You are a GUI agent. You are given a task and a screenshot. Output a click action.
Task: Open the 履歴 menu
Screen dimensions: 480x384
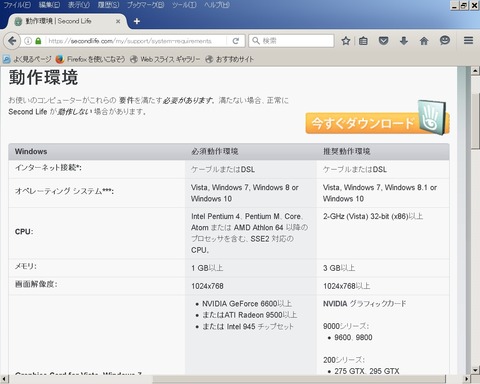109,5
